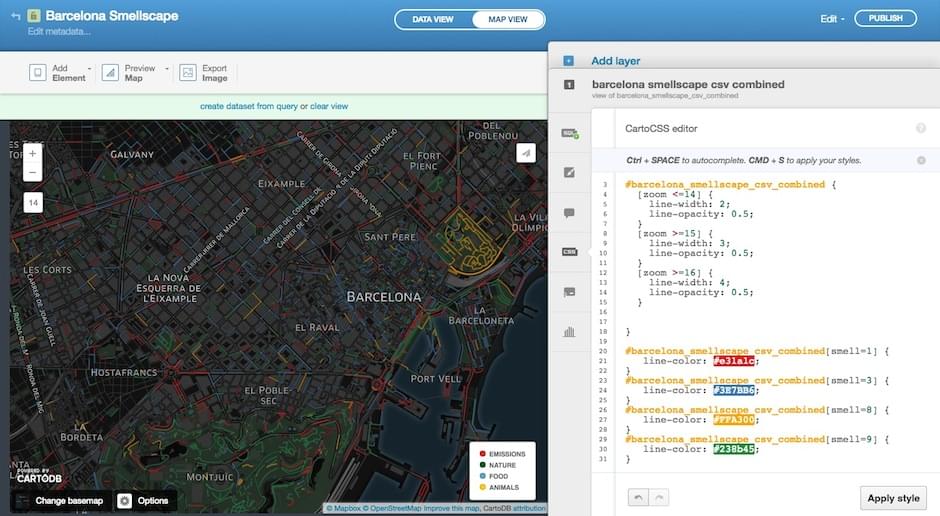Click the map zoom out minus button

click(x=33, y=173)
